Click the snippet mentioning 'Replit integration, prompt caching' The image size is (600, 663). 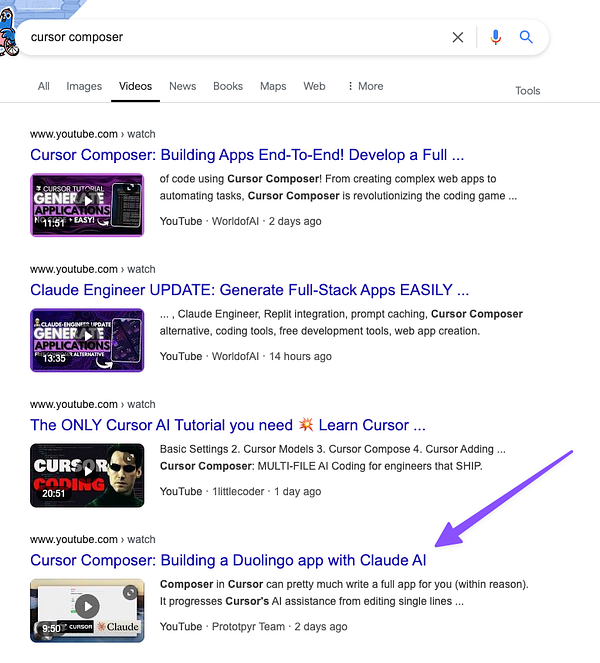[x=341, y=323]
